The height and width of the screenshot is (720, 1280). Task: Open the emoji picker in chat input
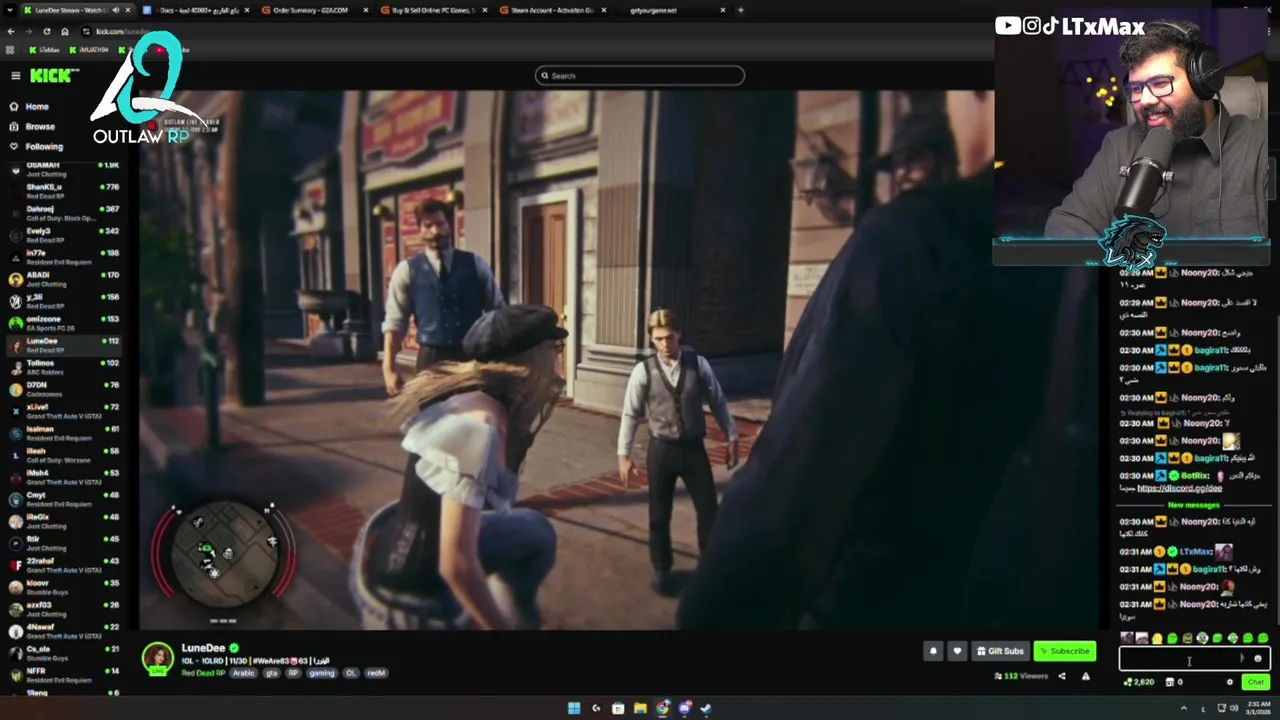(x=1258, y=658)
